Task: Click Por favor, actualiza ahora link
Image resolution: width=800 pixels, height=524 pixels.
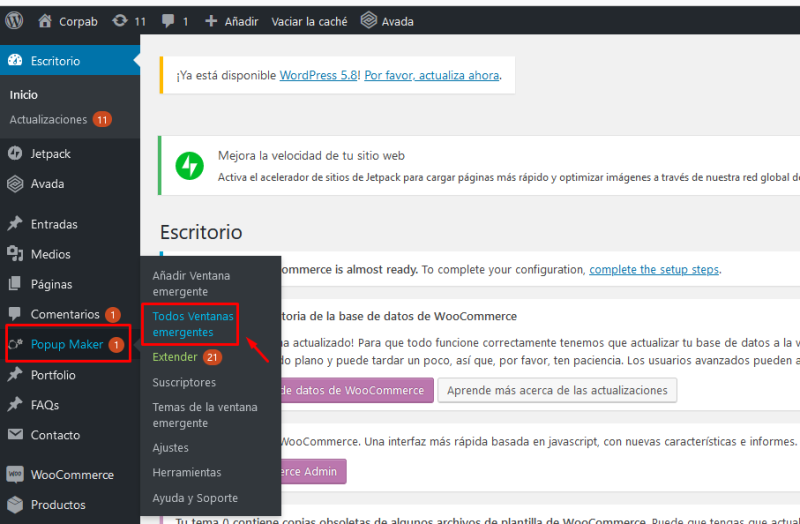Action: (432, 75)
